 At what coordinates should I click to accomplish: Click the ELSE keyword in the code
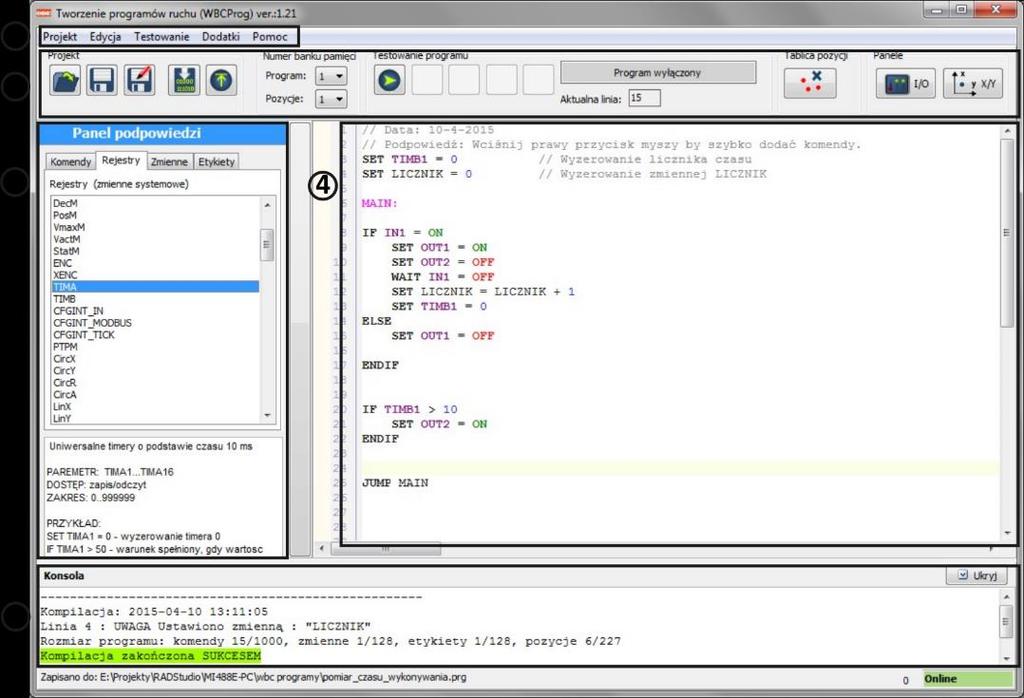tap(377, 321)
